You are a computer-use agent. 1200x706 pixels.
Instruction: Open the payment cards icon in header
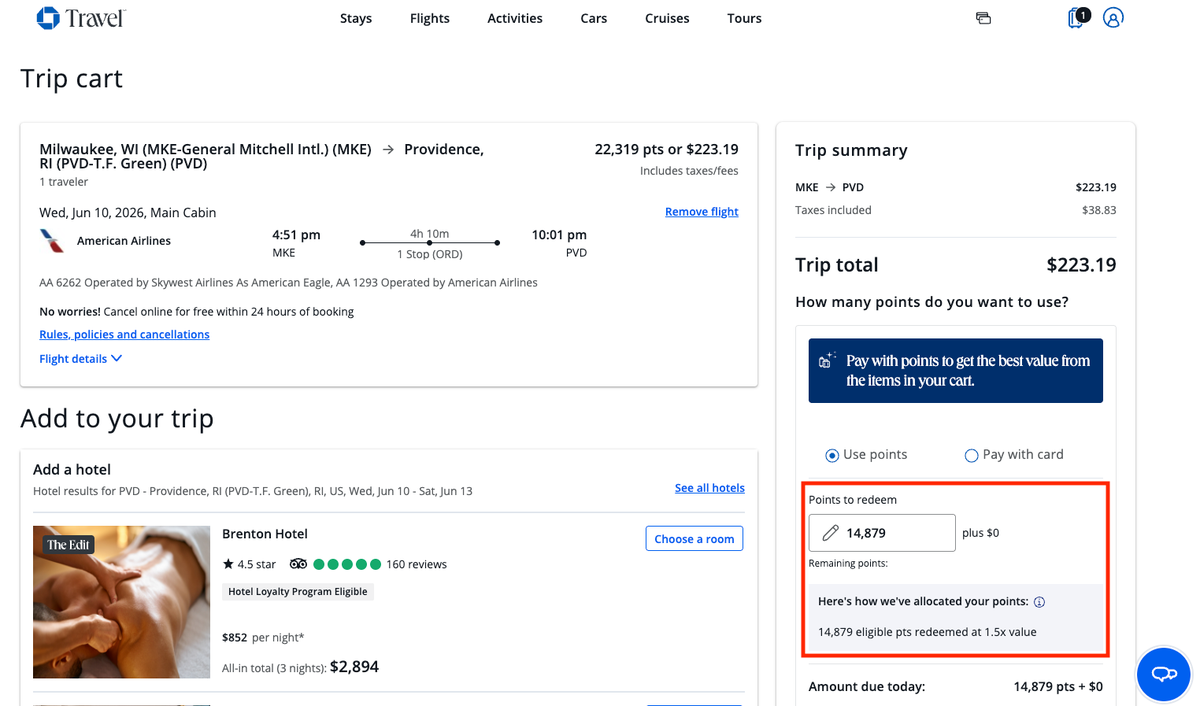coord(983,17)
